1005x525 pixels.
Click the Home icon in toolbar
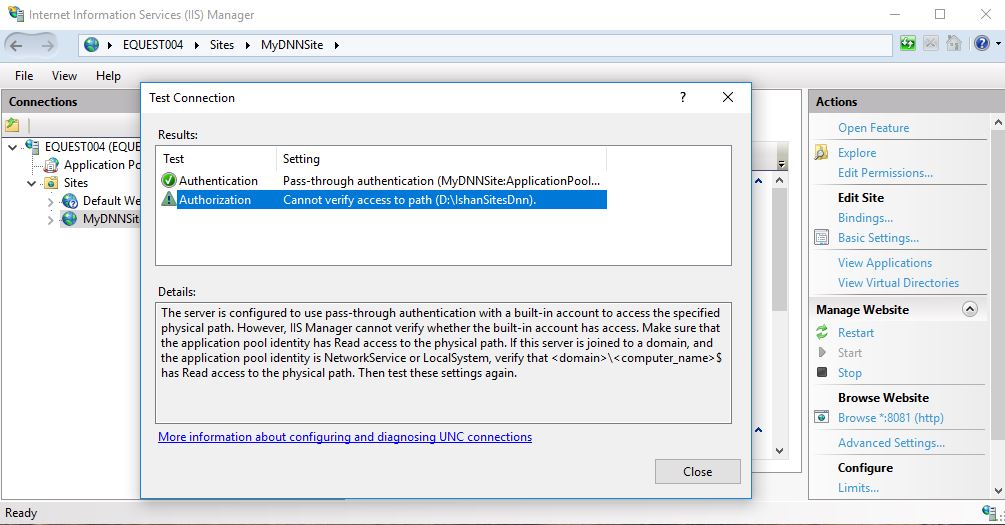tap(954, 44)
